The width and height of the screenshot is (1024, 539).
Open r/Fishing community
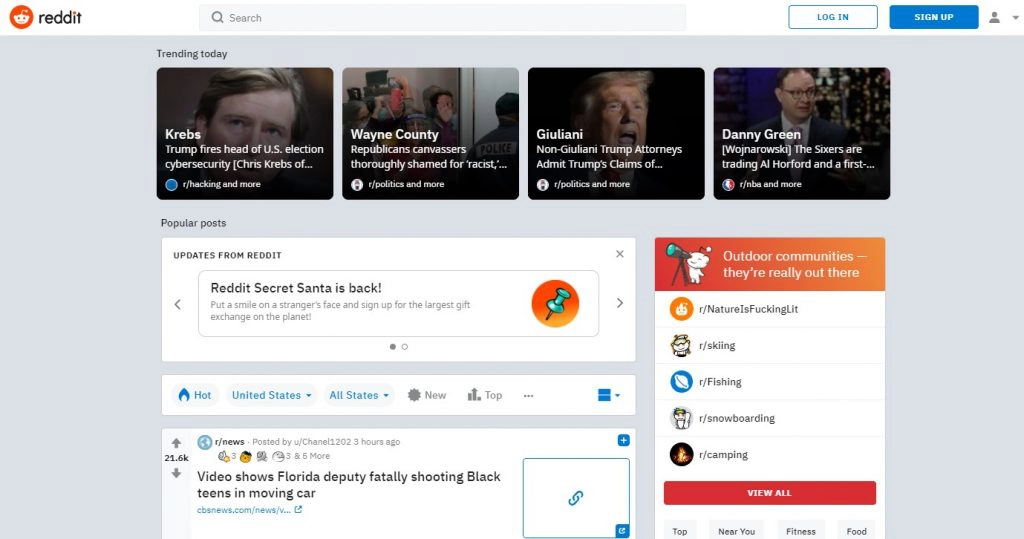[720, 382]
